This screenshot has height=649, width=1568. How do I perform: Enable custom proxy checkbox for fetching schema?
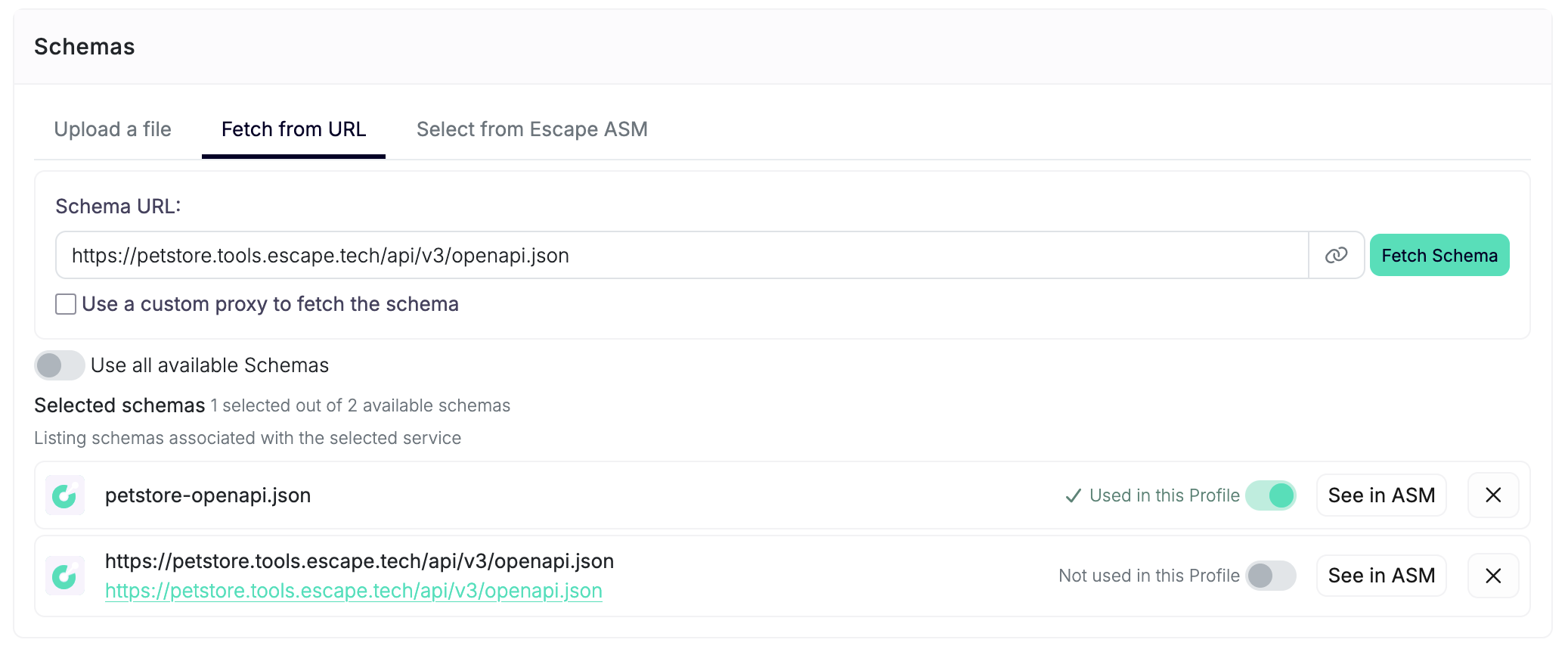click(66, 304)
